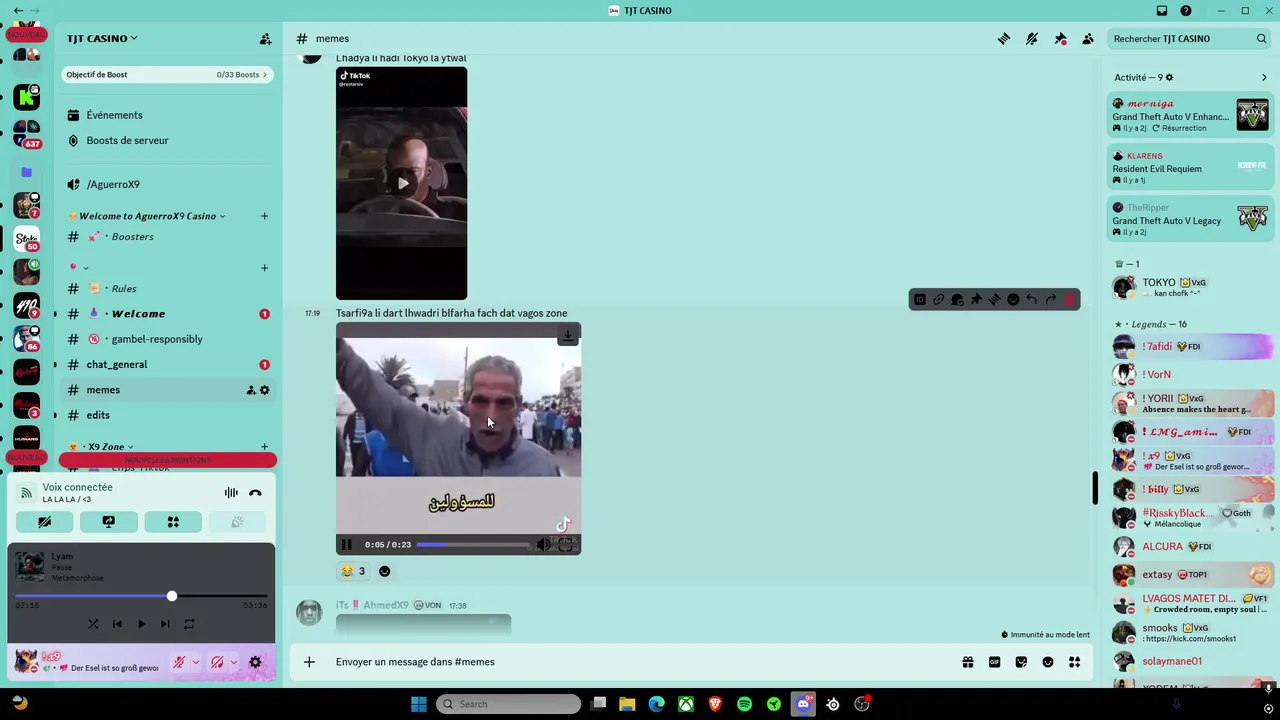Viewport: 1280px width, 720px height.
Task: Toggle the camera in voice panel
Action: pyautogui.click(x=45, y=522)
